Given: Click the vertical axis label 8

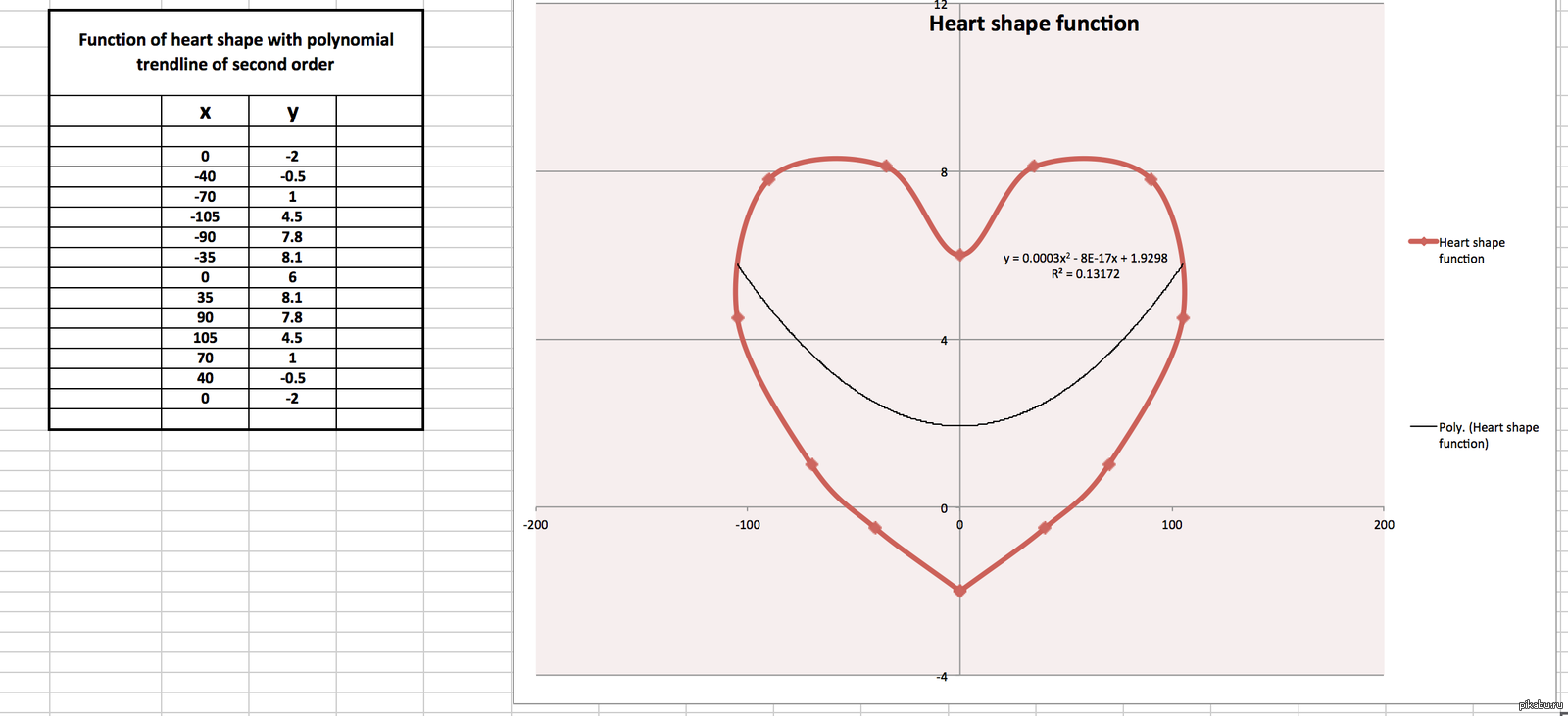Looking at the screenshot, I should [945, 172].
